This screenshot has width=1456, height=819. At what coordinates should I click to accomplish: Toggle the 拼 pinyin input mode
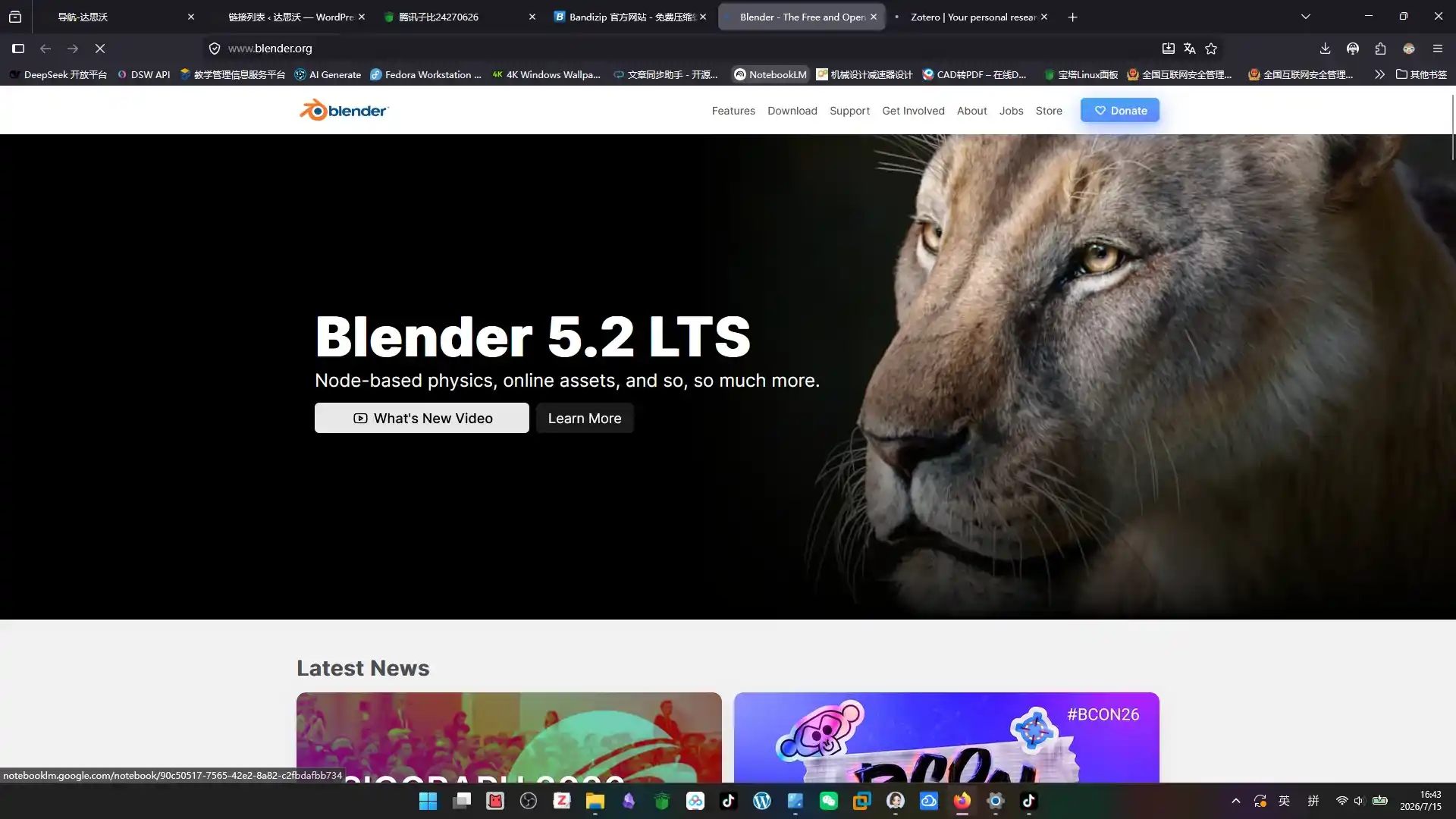coord(1313,801)
